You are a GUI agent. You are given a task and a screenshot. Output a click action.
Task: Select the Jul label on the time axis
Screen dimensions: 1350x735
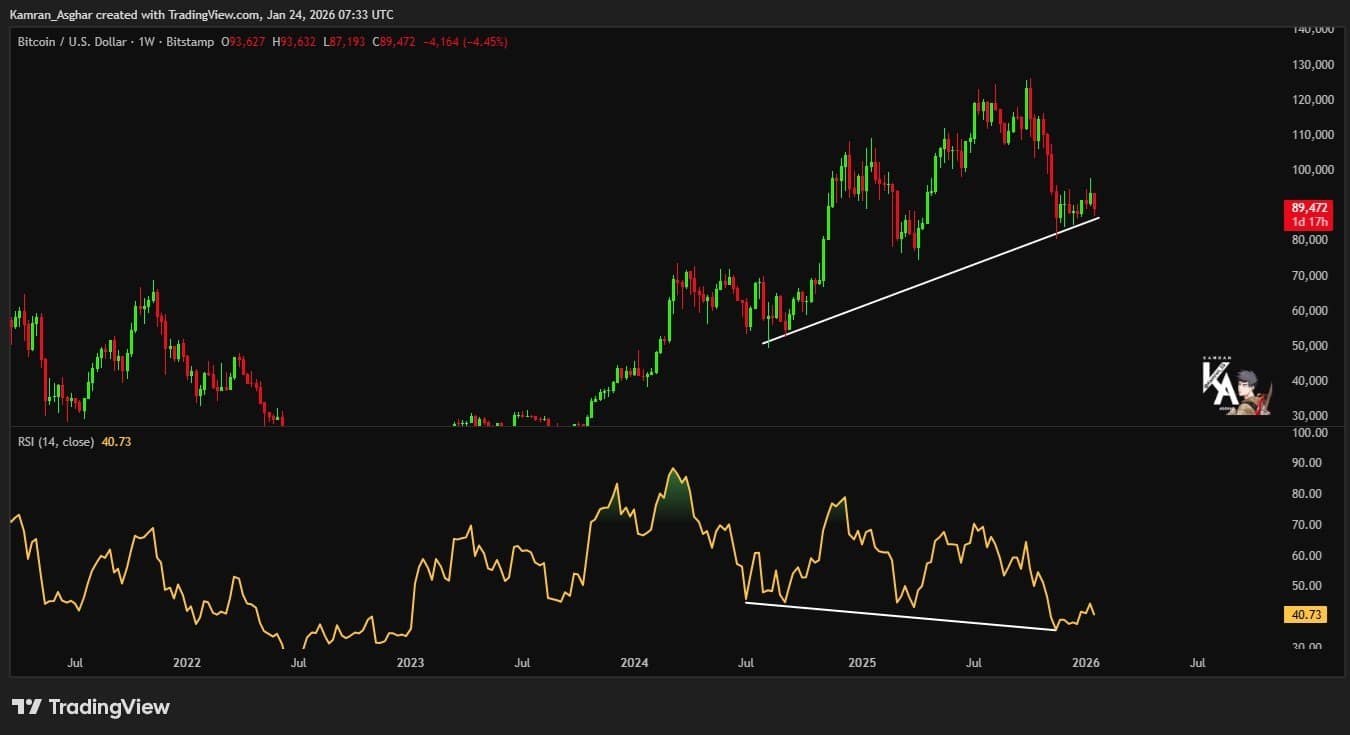tap(74, 662)
